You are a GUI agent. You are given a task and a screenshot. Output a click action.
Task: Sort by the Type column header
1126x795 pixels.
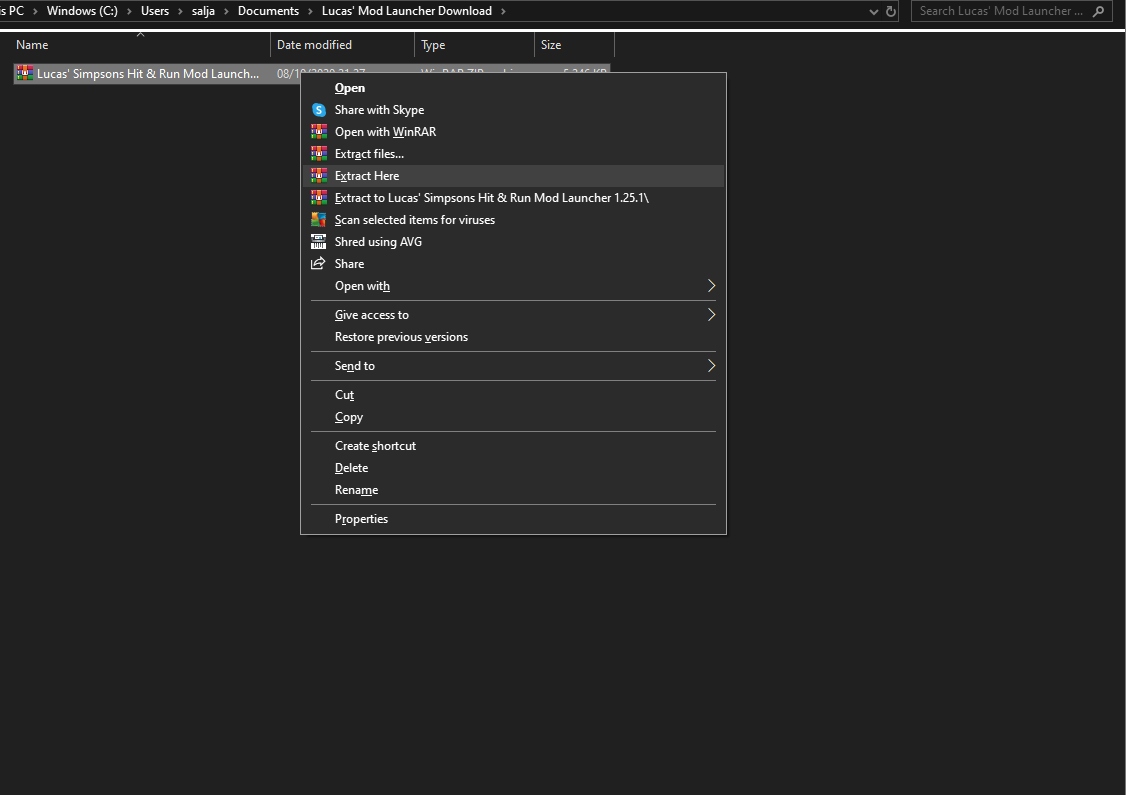(475, 45)
